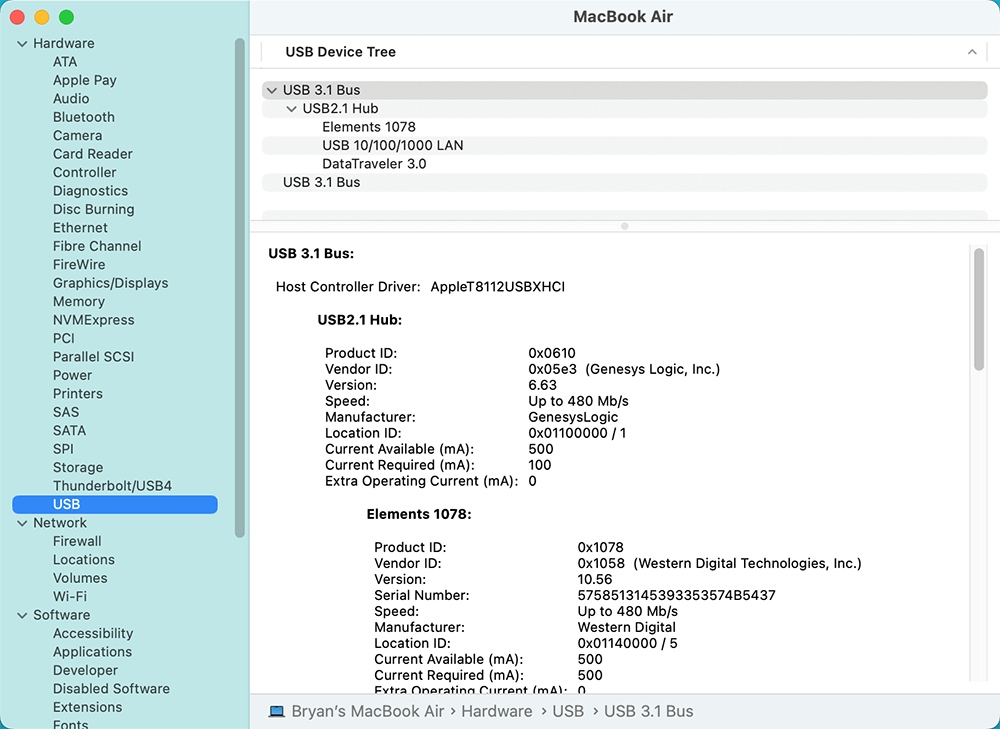Select USB 10/100/1000 LAN device
Viewport: 1000px width, 729px height.
coord(391,145)
